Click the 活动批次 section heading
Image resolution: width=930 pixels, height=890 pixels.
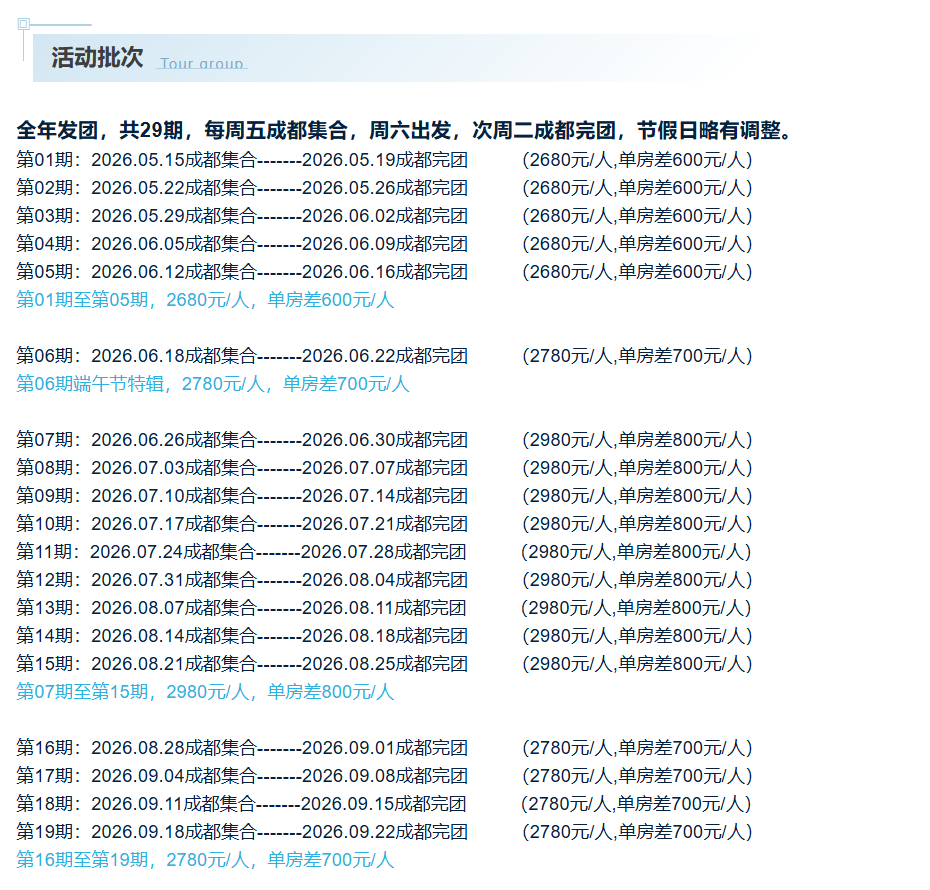click(97, 58)
